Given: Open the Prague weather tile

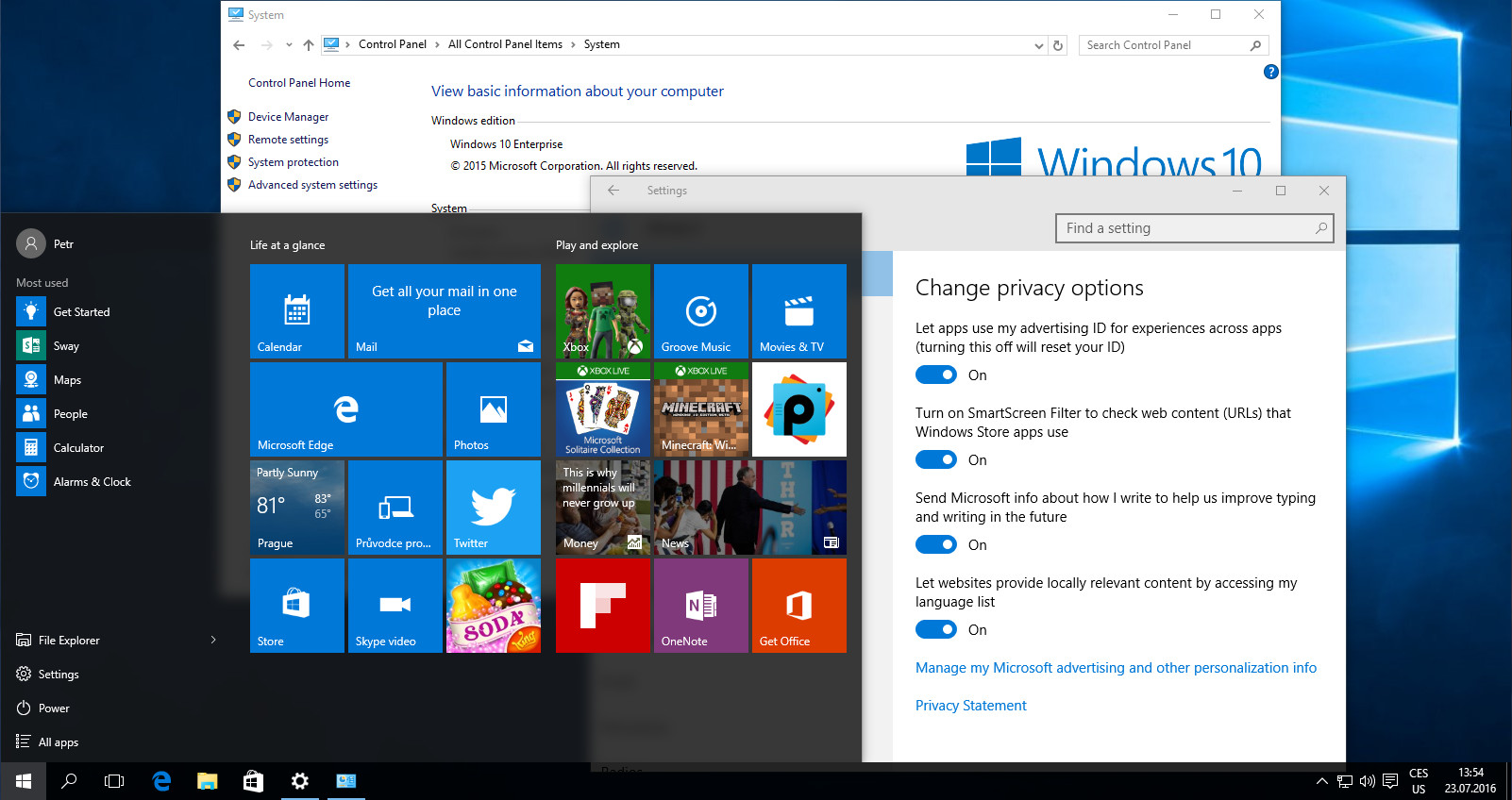Looking at the screenshot, I should point(297,508).
